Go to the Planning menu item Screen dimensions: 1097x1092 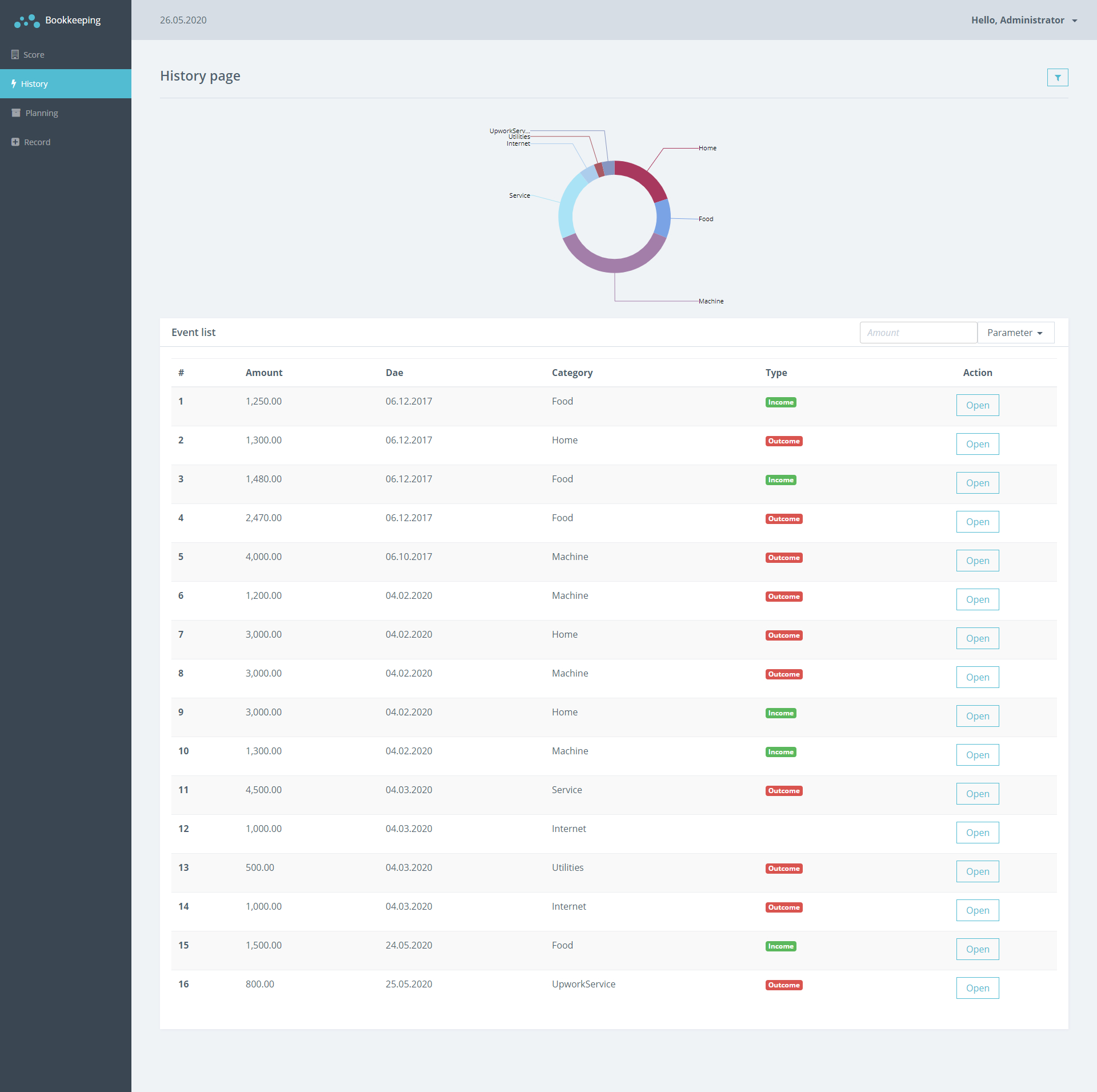41,113
